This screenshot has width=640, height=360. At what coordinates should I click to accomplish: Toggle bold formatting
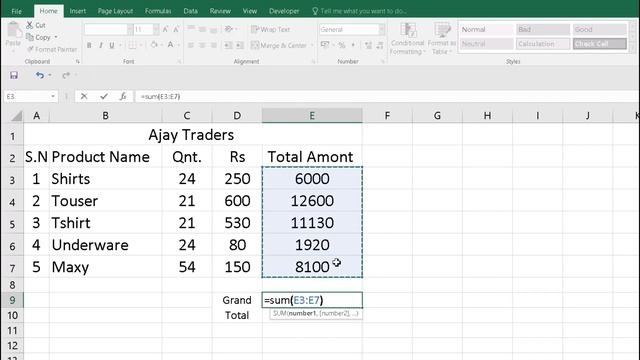click(x=89, y=45)
